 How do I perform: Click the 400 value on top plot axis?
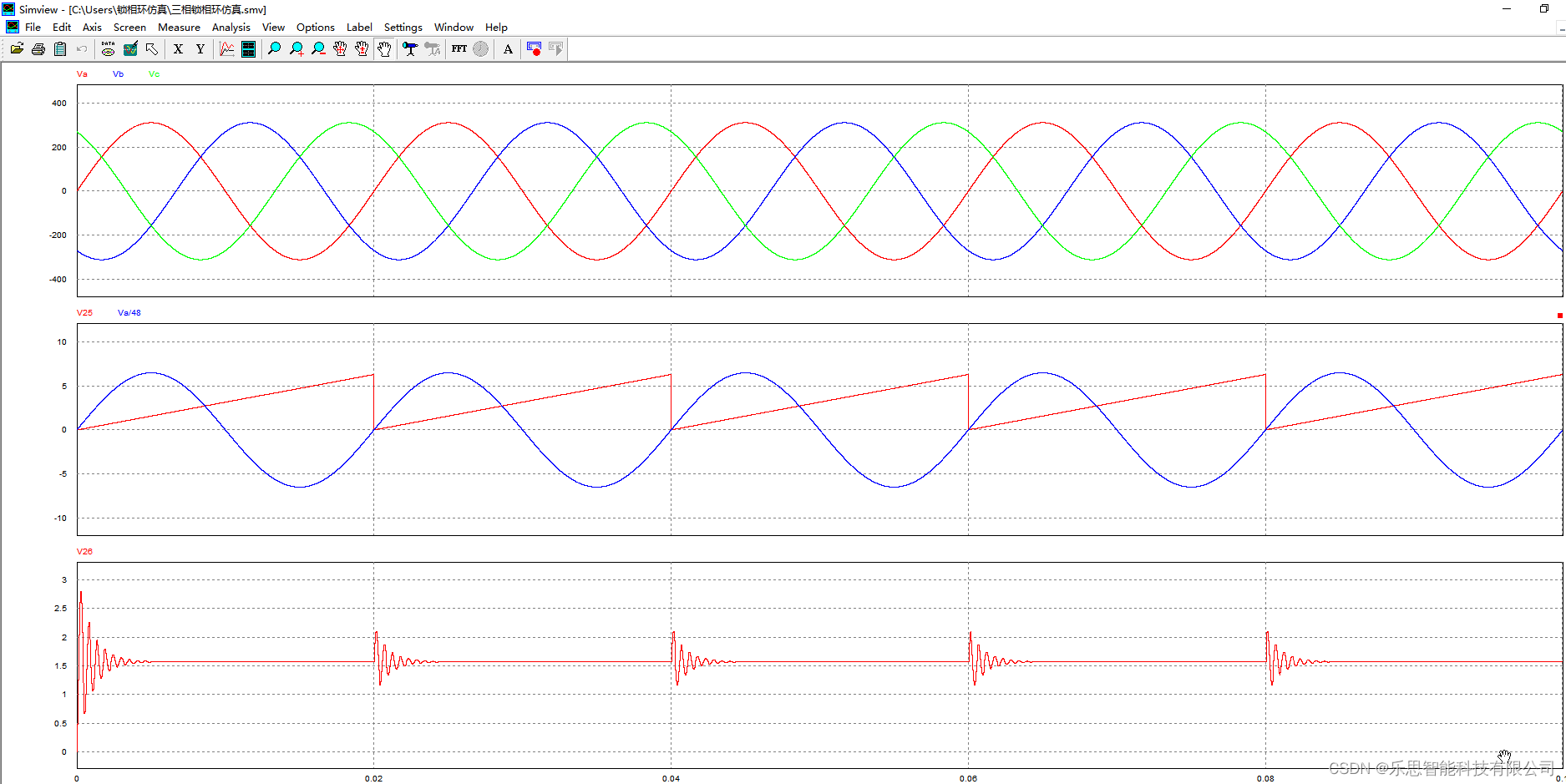point(59,104)
